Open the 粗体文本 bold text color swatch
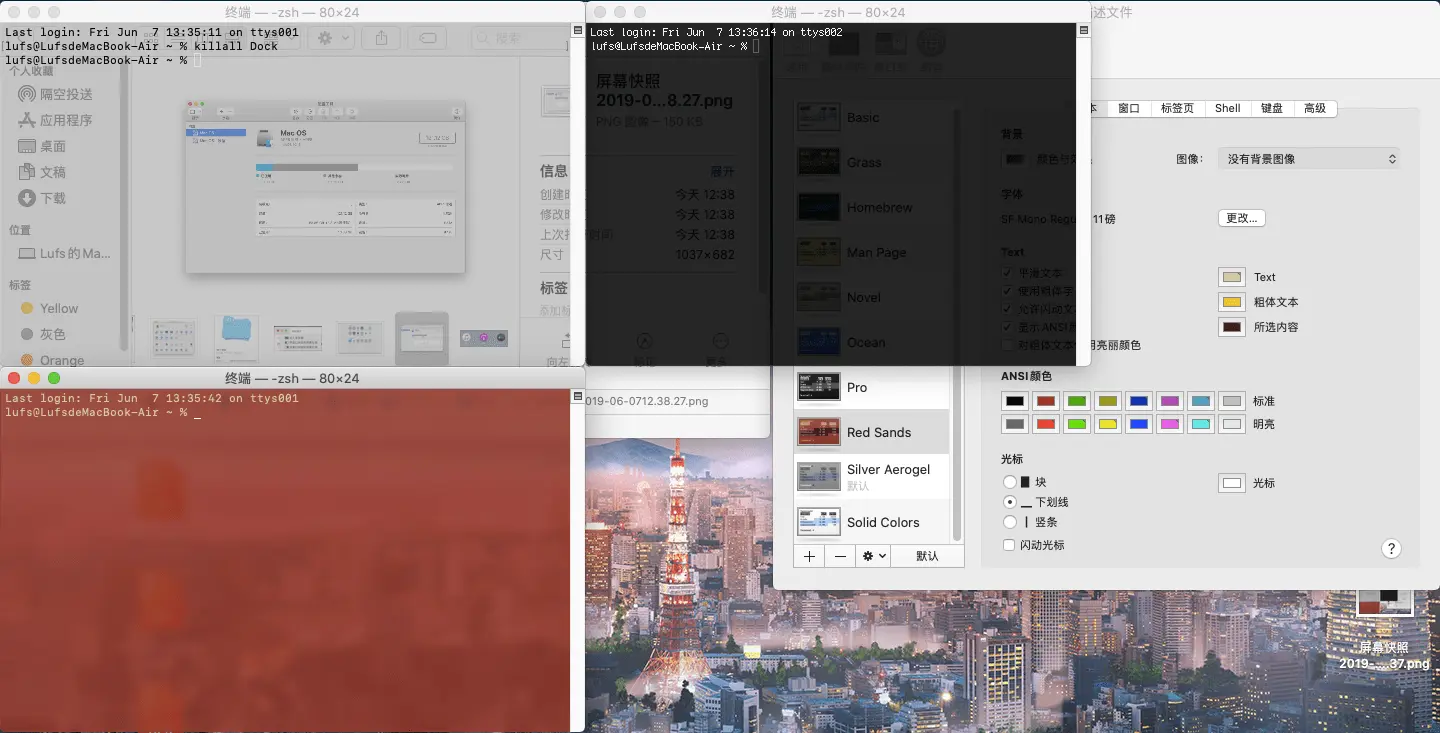1440x733 pixels. pyautogui.click(x=1231, y=302)
